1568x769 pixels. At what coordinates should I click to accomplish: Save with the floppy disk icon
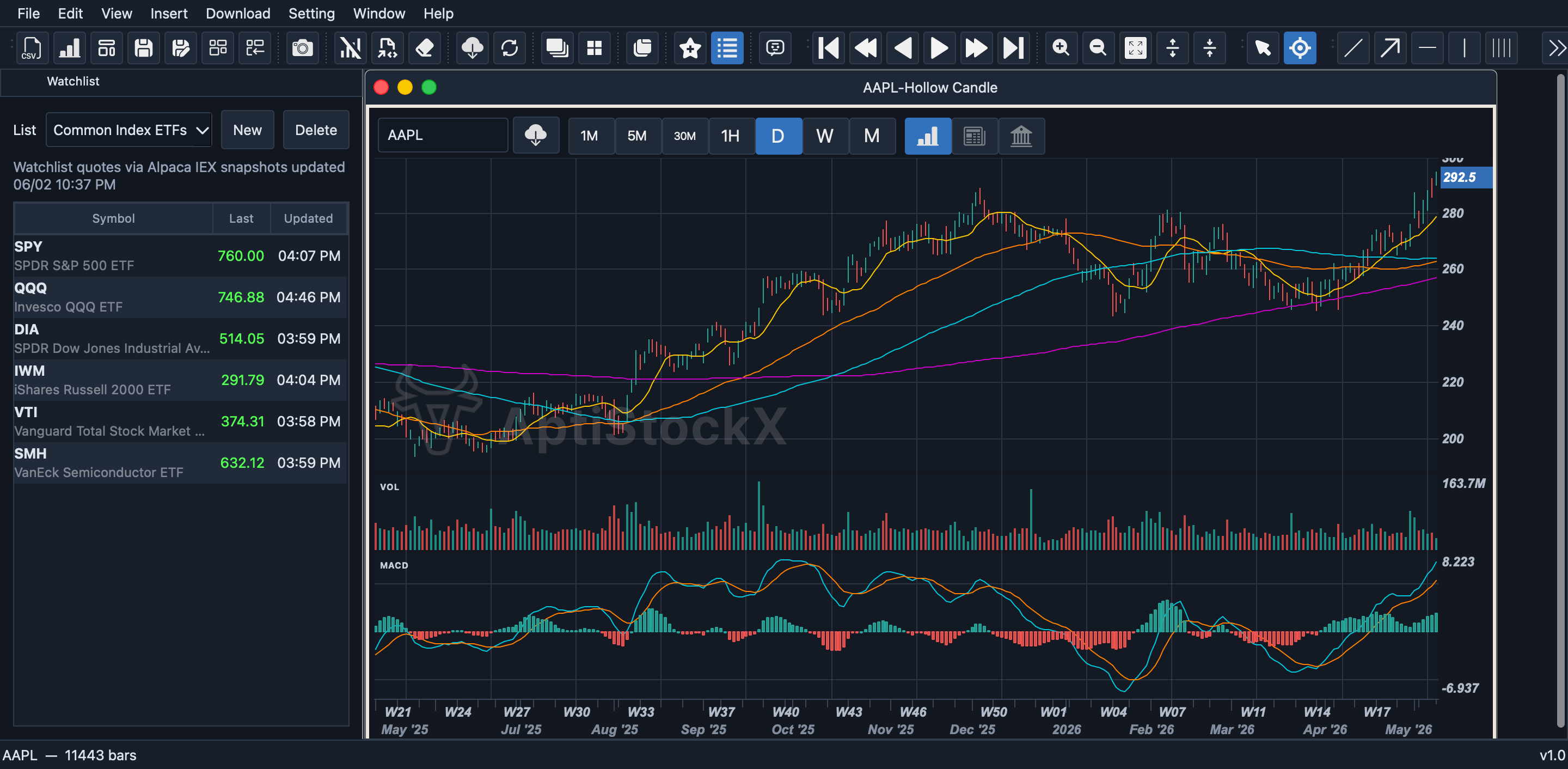tap(144, 47)
